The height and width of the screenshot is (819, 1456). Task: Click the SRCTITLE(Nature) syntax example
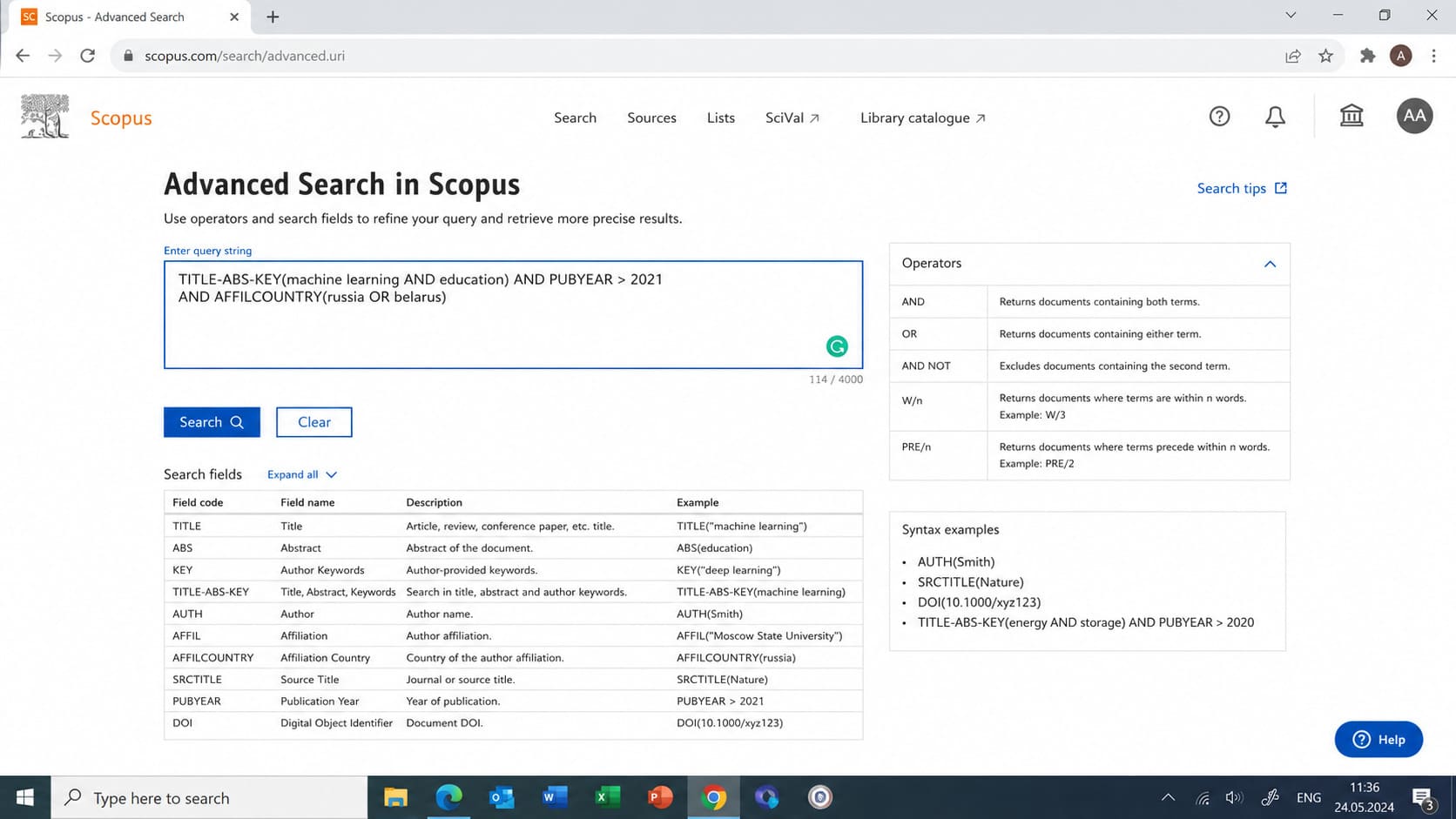(971, 582)
